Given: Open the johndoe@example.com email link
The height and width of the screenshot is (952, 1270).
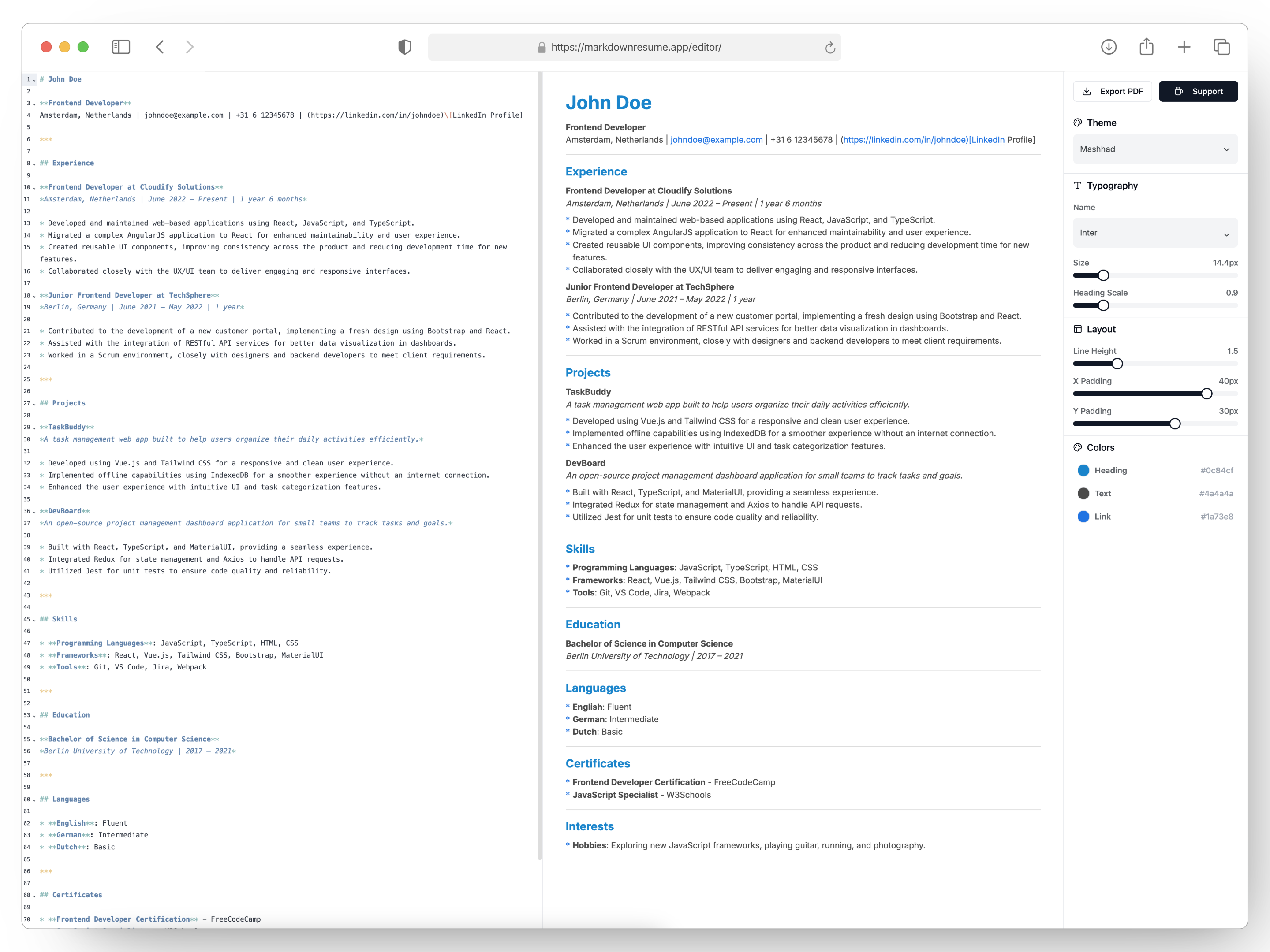Looking at the screenshot, I should click(x=717, y=139).
